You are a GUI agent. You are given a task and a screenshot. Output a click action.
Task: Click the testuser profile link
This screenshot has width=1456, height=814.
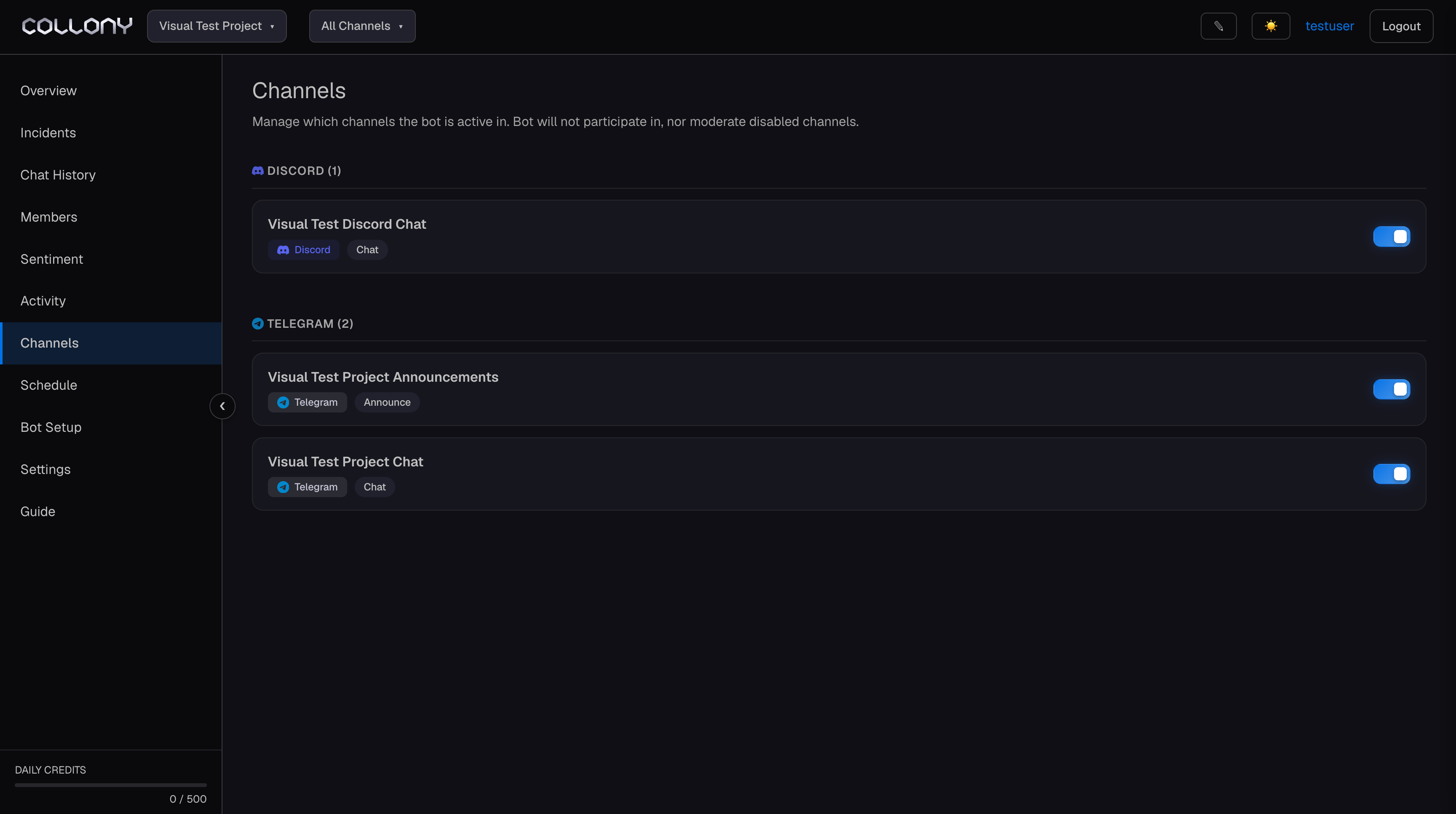[1329, 26]
